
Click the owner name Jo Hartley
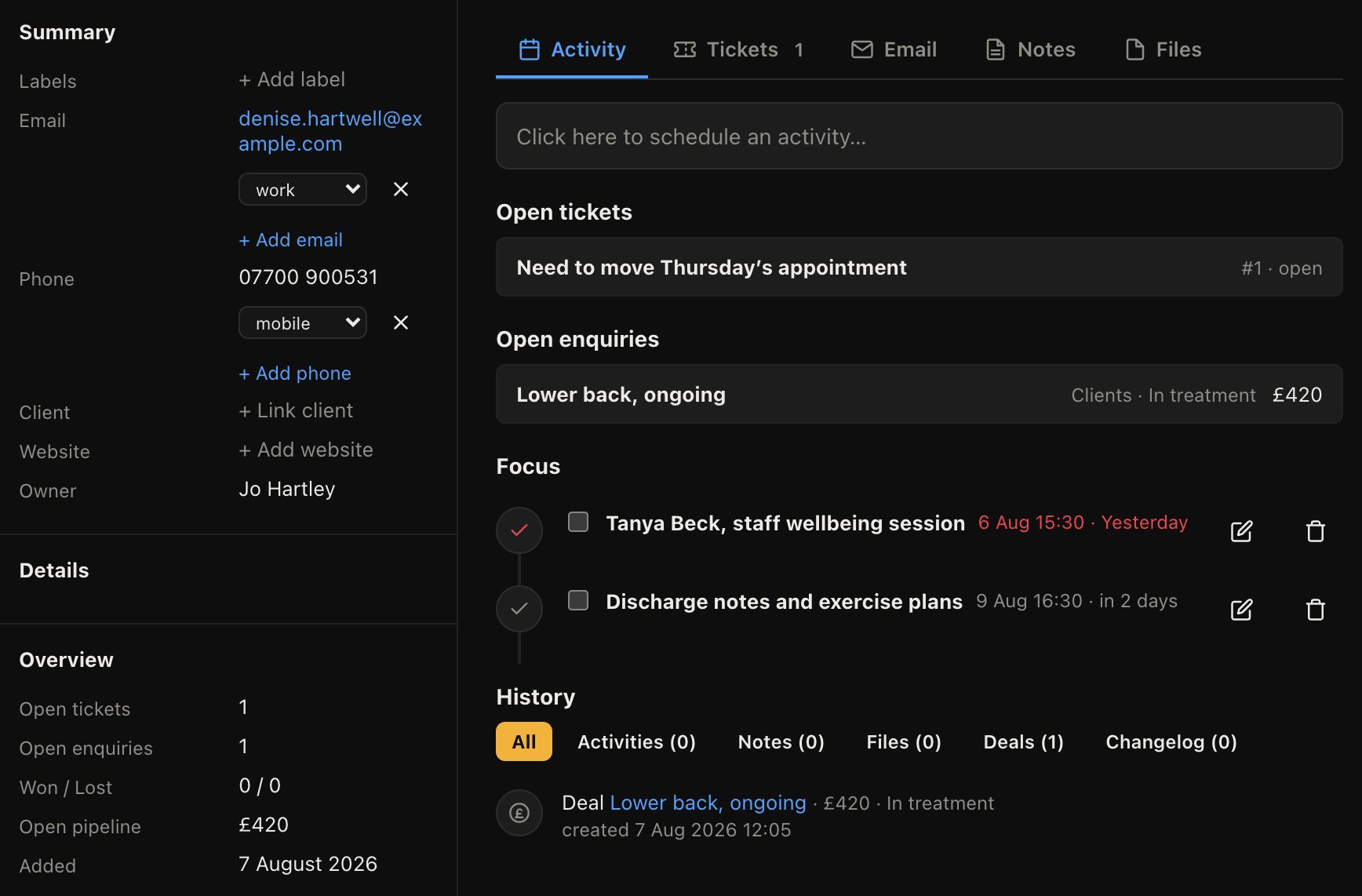coord(287,489)
